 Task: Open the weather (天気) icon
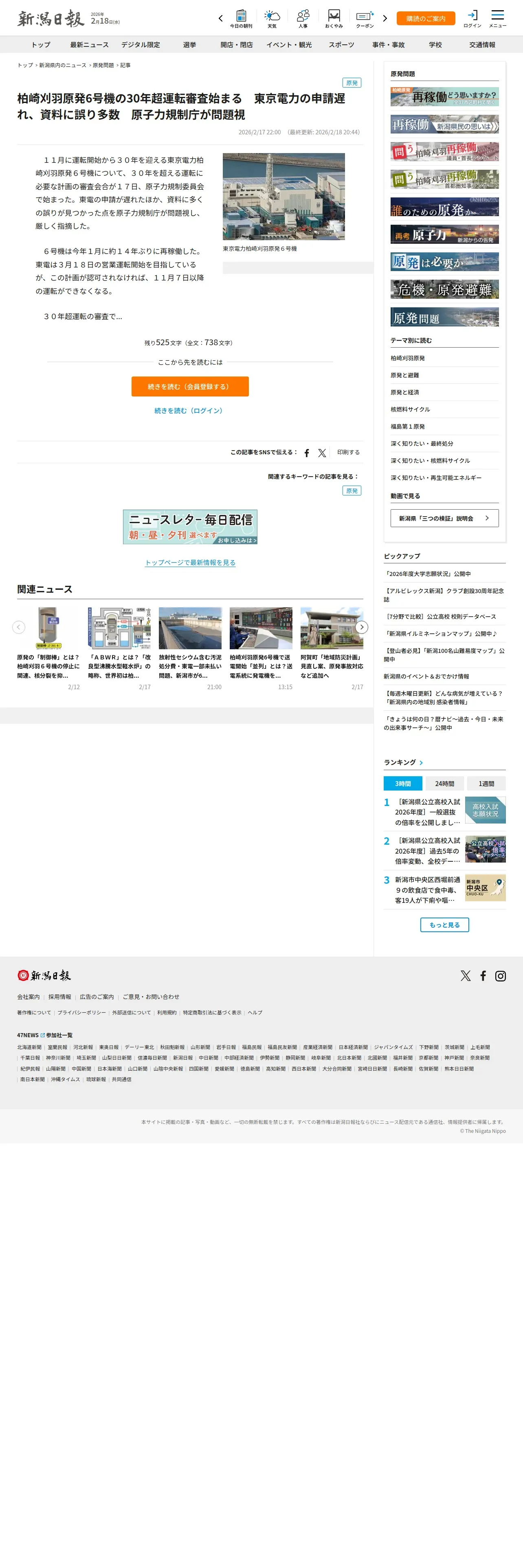272,18
